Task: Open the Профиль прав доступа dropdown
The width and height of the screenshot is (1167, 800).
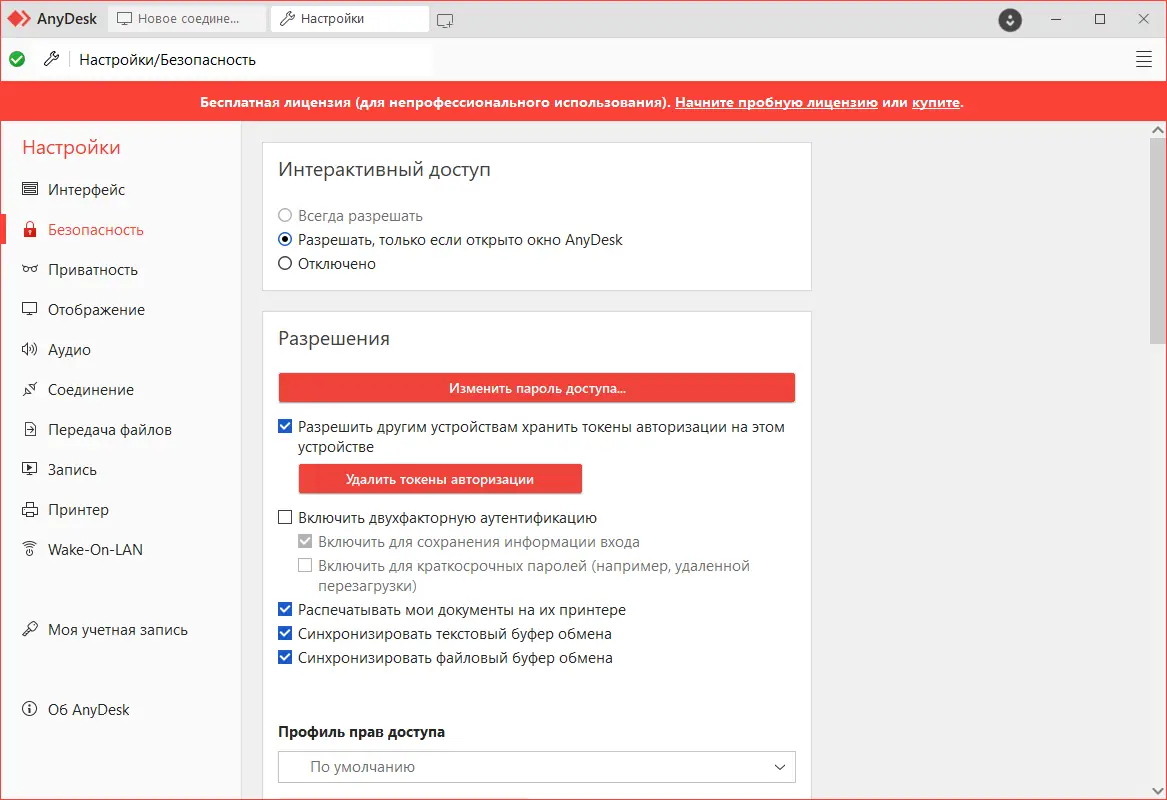Action: pos(537,767)
